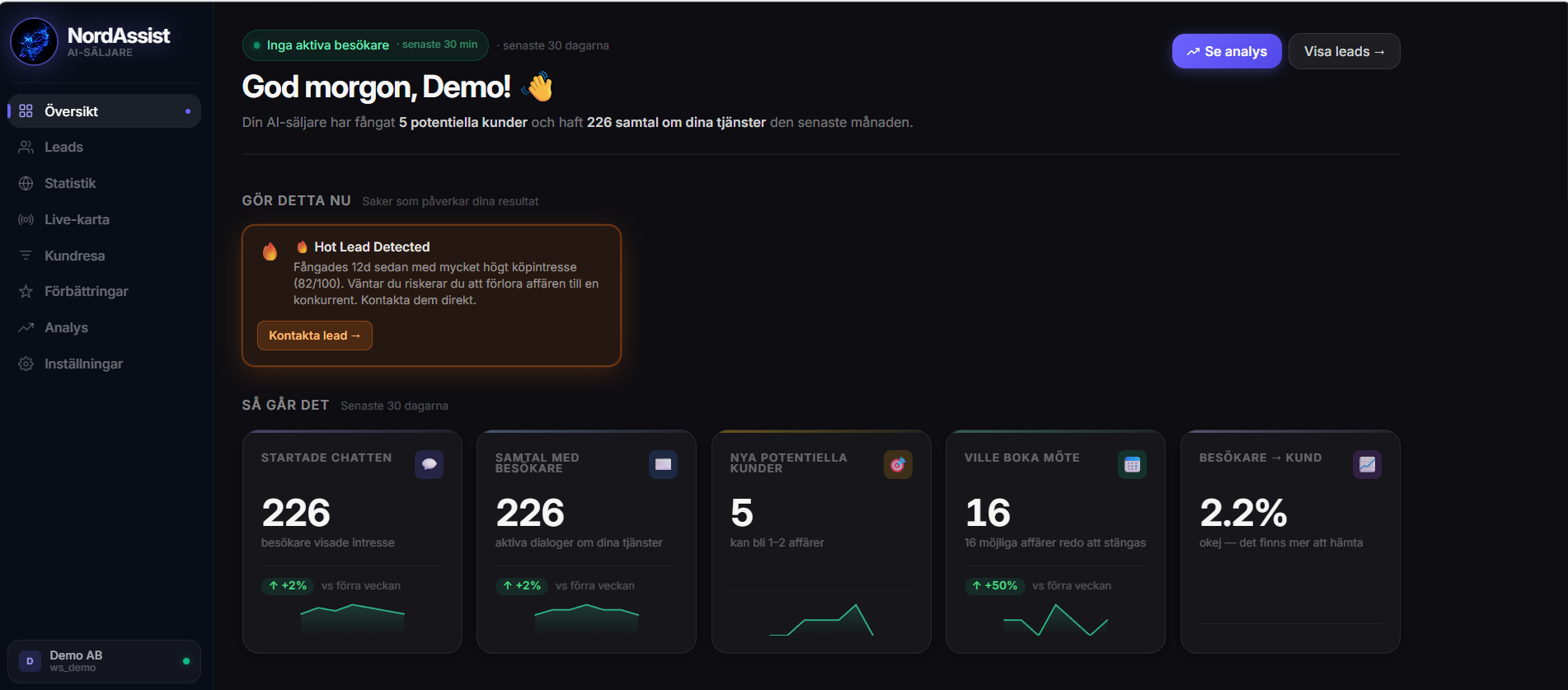Open the Leads page

click(104, 147)
